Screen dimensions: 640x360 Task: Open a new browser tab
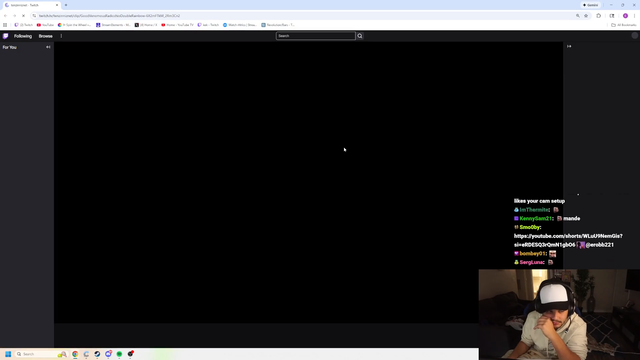(x=66, y=5)
